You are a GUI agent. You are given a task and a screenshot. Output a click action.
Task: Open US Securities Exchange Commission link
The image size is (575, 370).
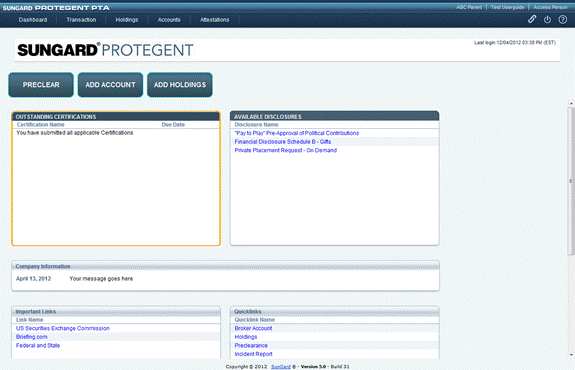[63, 328]
